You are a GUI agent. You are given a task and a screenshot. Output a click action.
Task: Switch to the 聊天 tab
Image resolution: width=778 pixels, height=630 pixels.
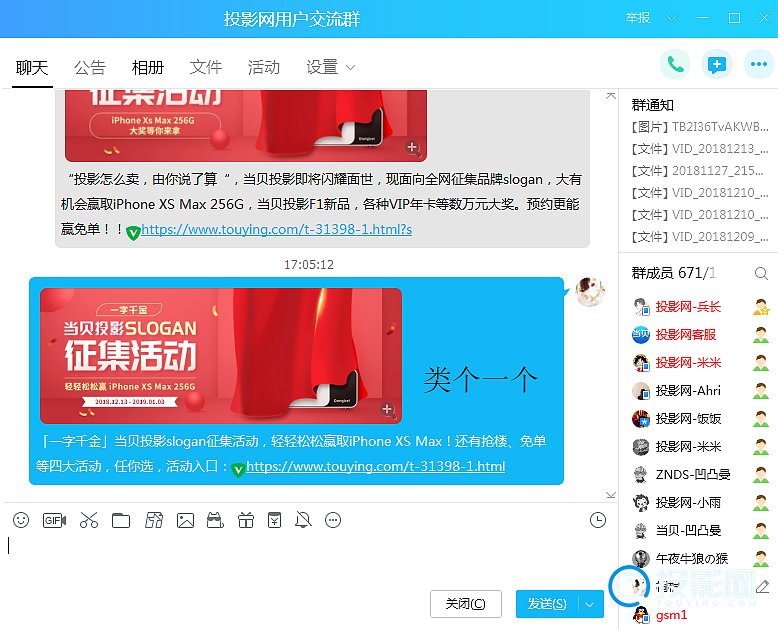[32, 67]
